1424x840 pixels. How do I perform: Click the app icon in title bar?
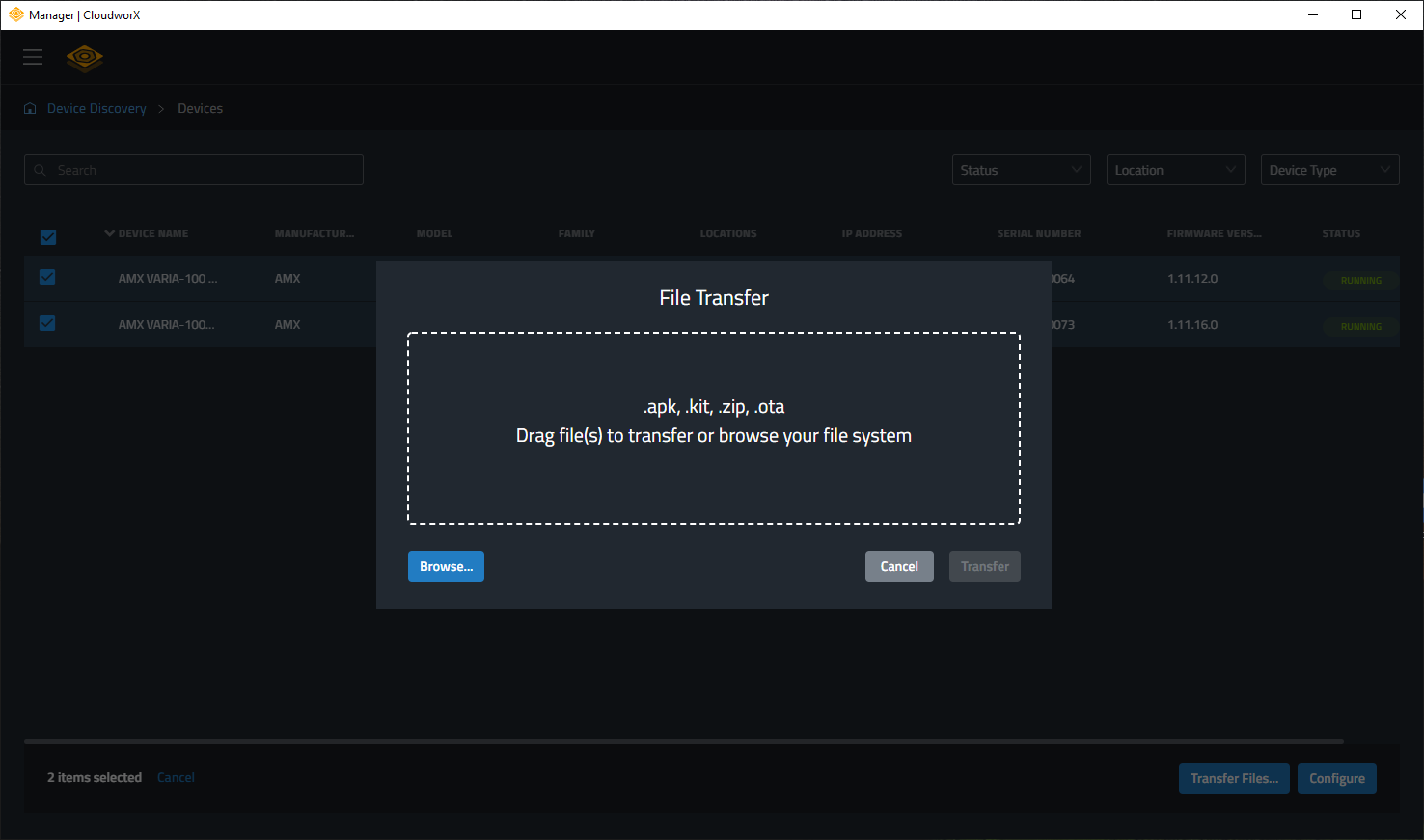tap(15, 14)
